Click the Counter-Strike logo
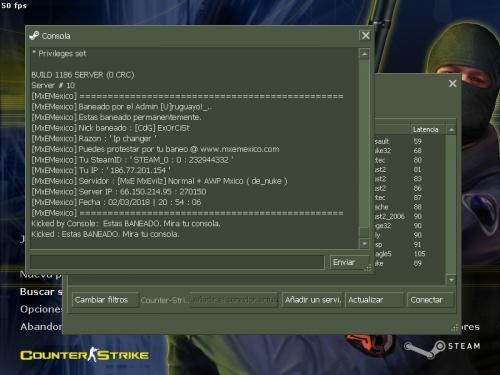Viewport: 500px width, 375px height. point(84,355)
